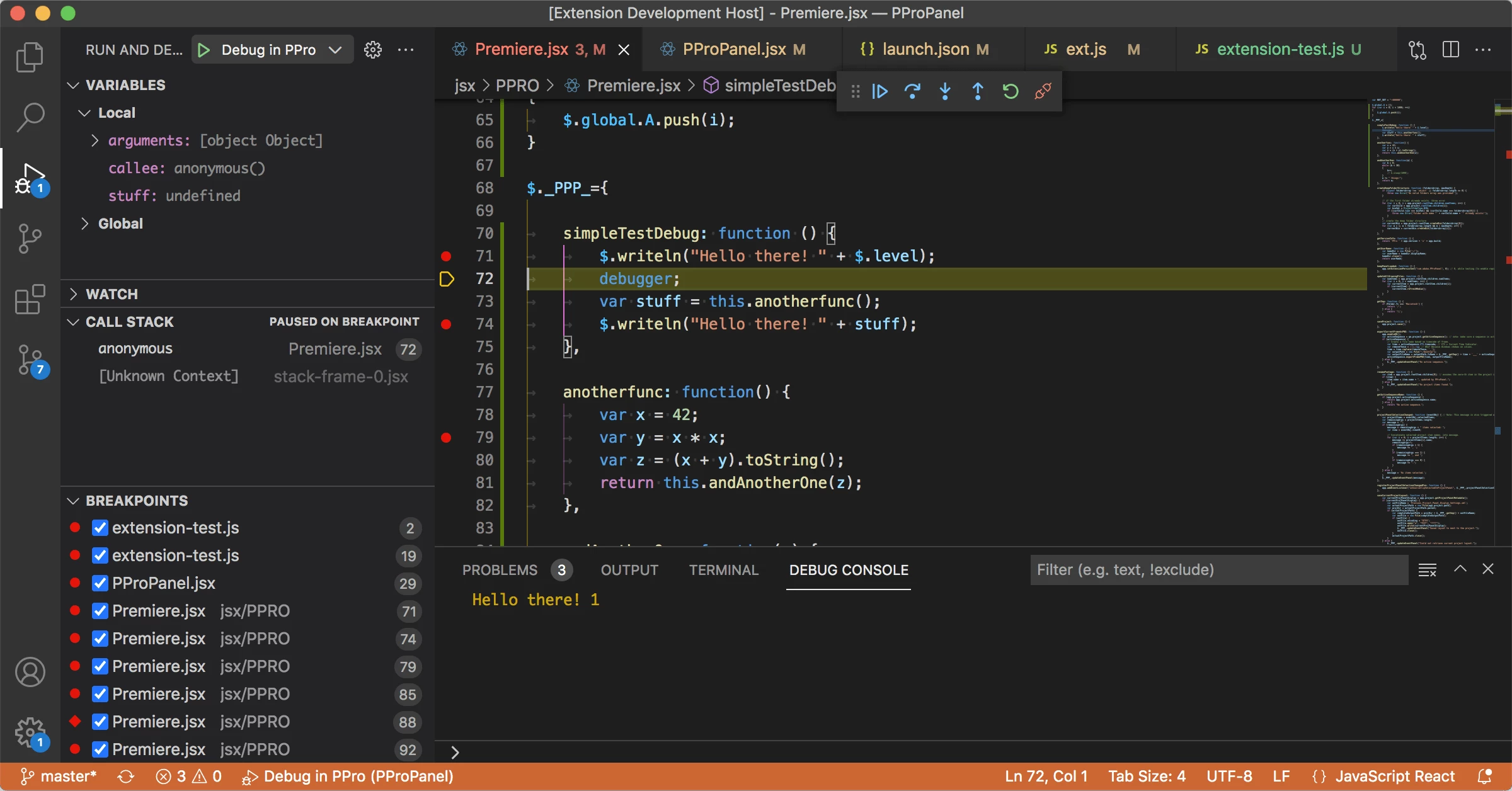Switch to the launch.json editor tab

925,50
